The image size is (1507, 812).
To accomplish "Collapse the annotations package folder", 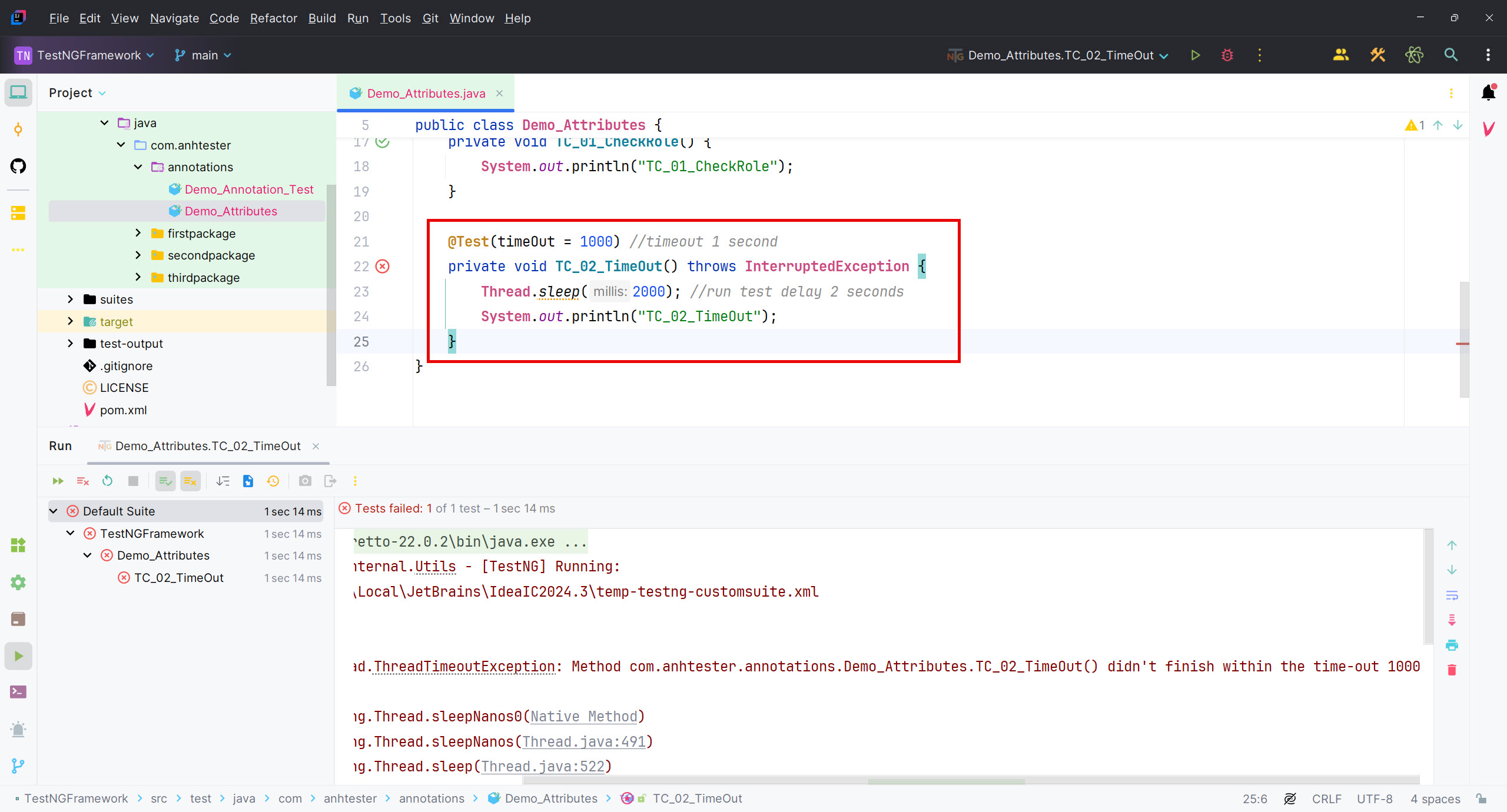I will click(138, 167).
